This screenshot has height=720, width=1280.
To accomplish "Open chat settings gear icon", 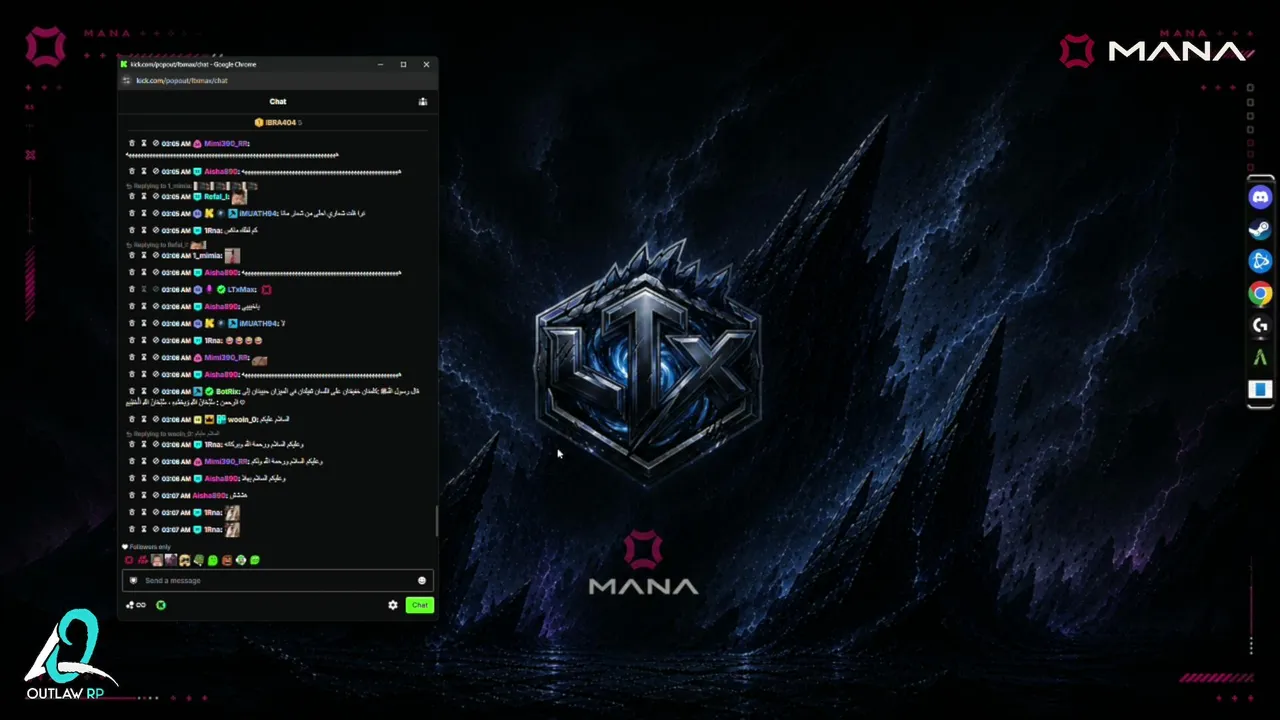I will point(393,605).
